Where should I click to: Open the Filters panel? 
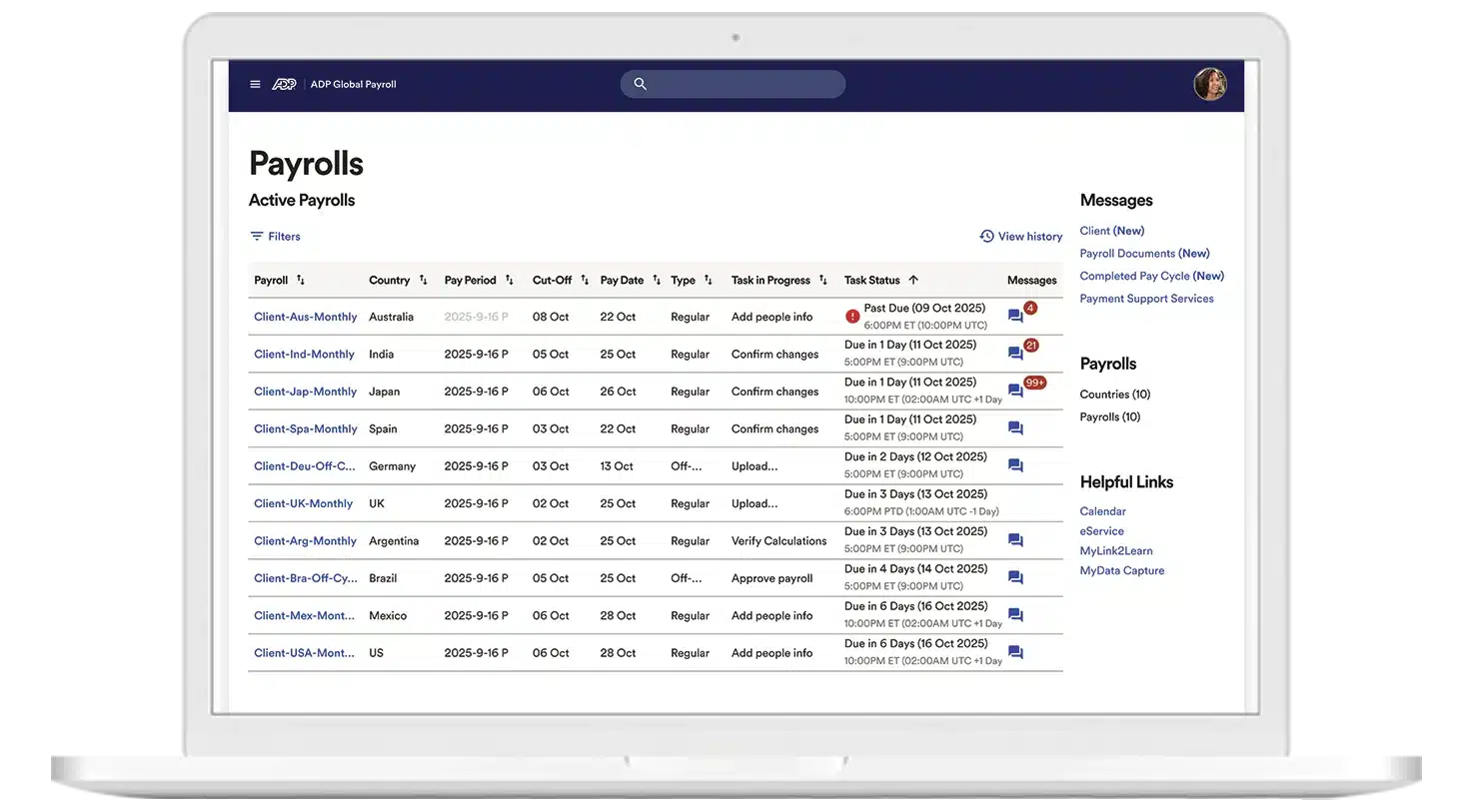click(x=274, y=236)
